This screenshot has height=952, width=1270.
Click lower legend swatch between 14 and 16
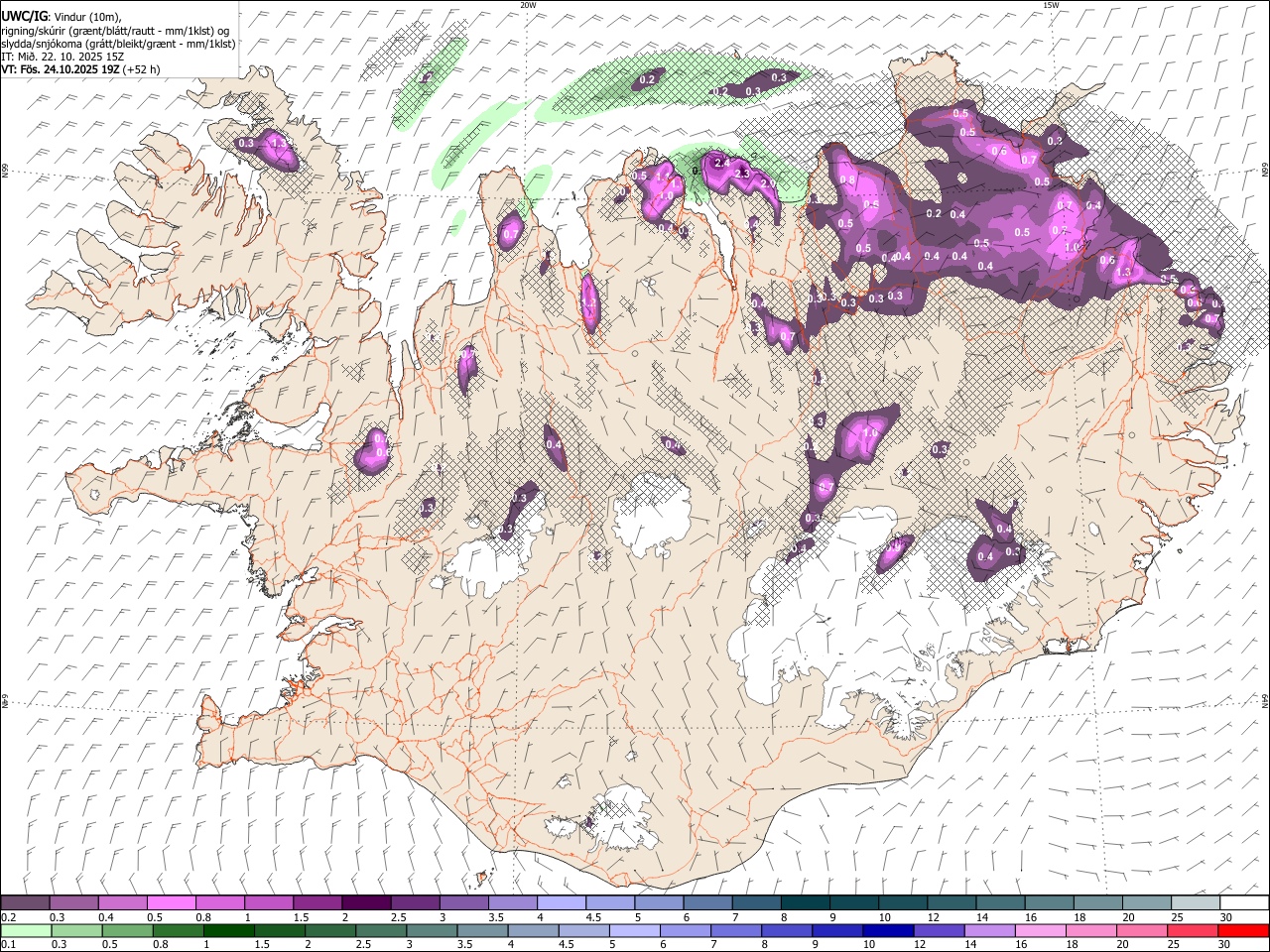click(x=990, y=930)
